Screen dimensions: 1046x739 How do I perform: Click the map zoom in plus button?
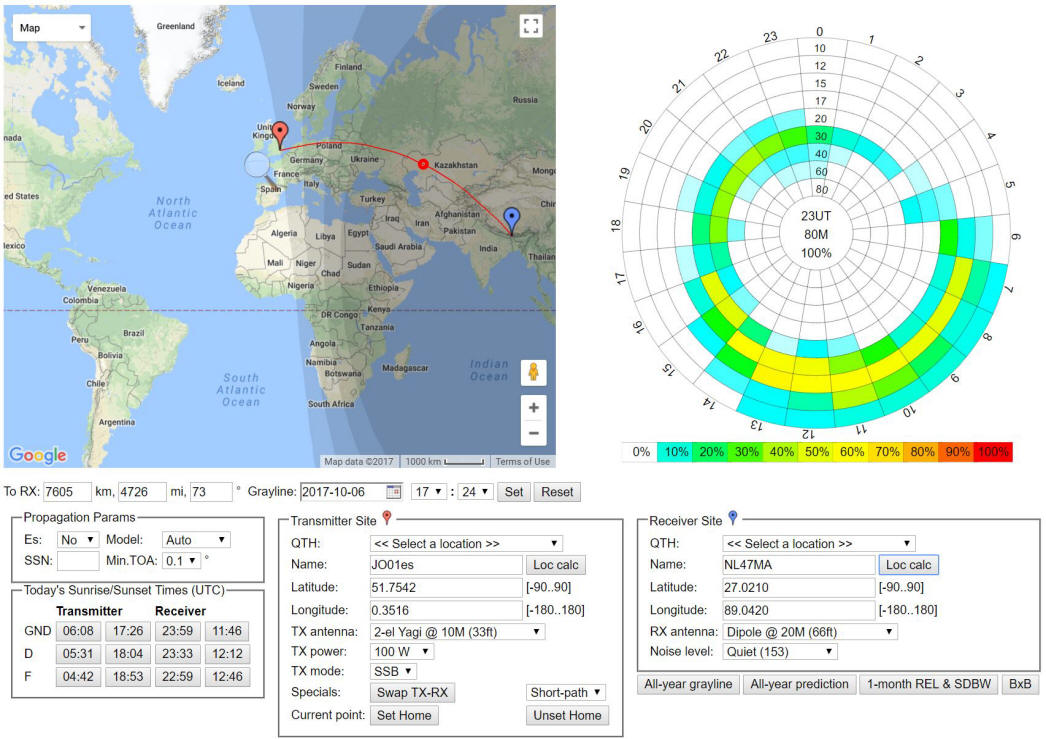[x=533, y=408]
